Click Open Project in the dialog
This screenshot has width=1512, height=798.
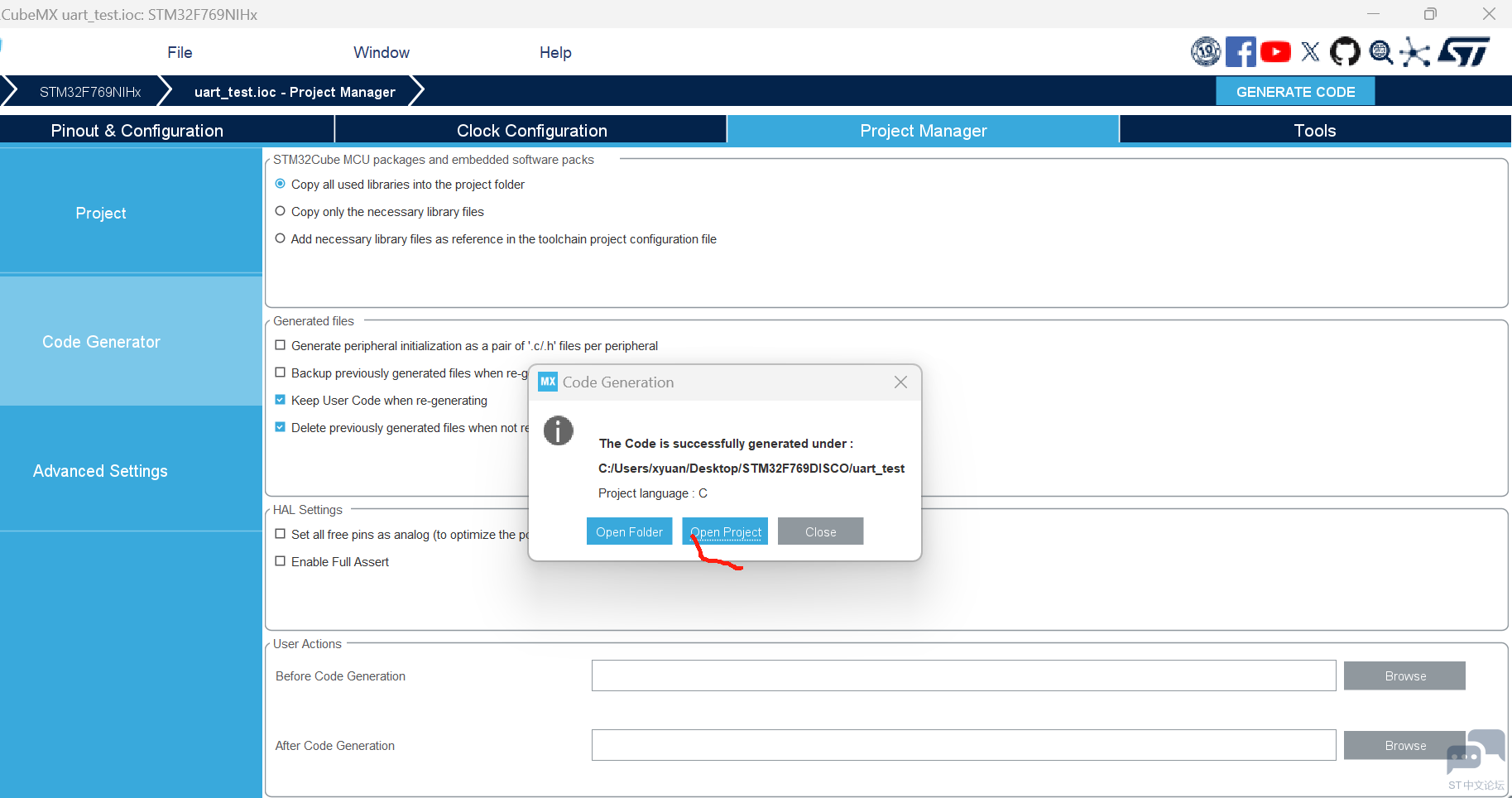(x=726, y=531)
